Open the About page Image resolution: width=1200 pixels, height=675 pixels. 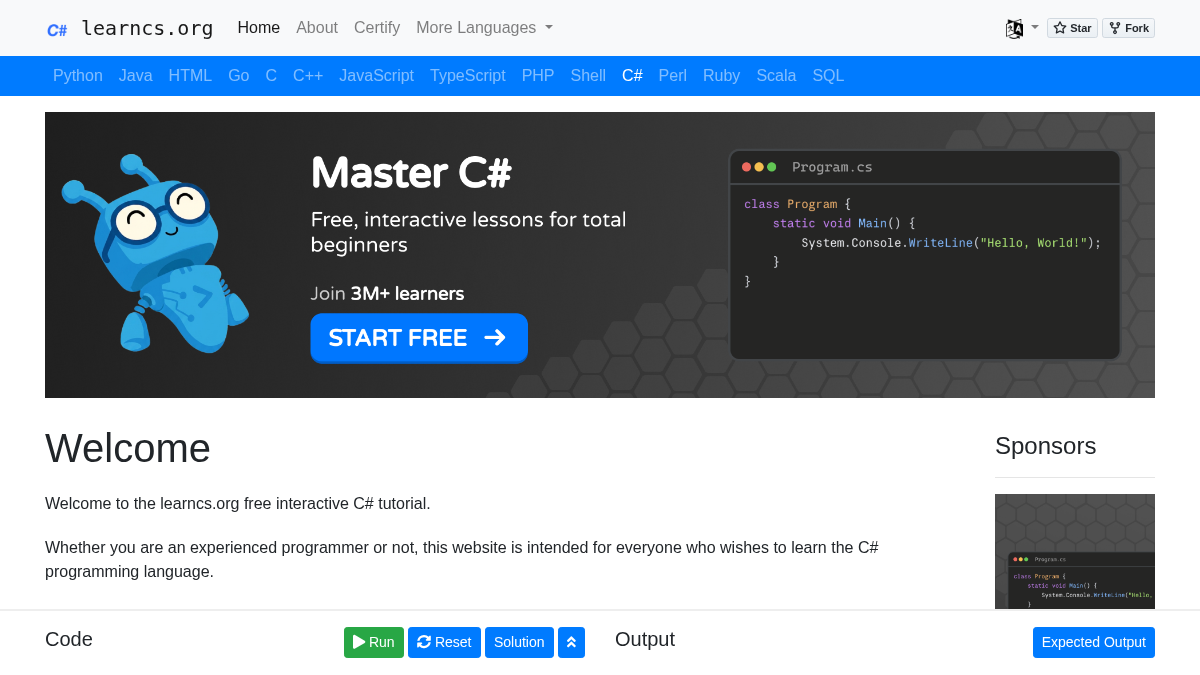pos(317,28)
